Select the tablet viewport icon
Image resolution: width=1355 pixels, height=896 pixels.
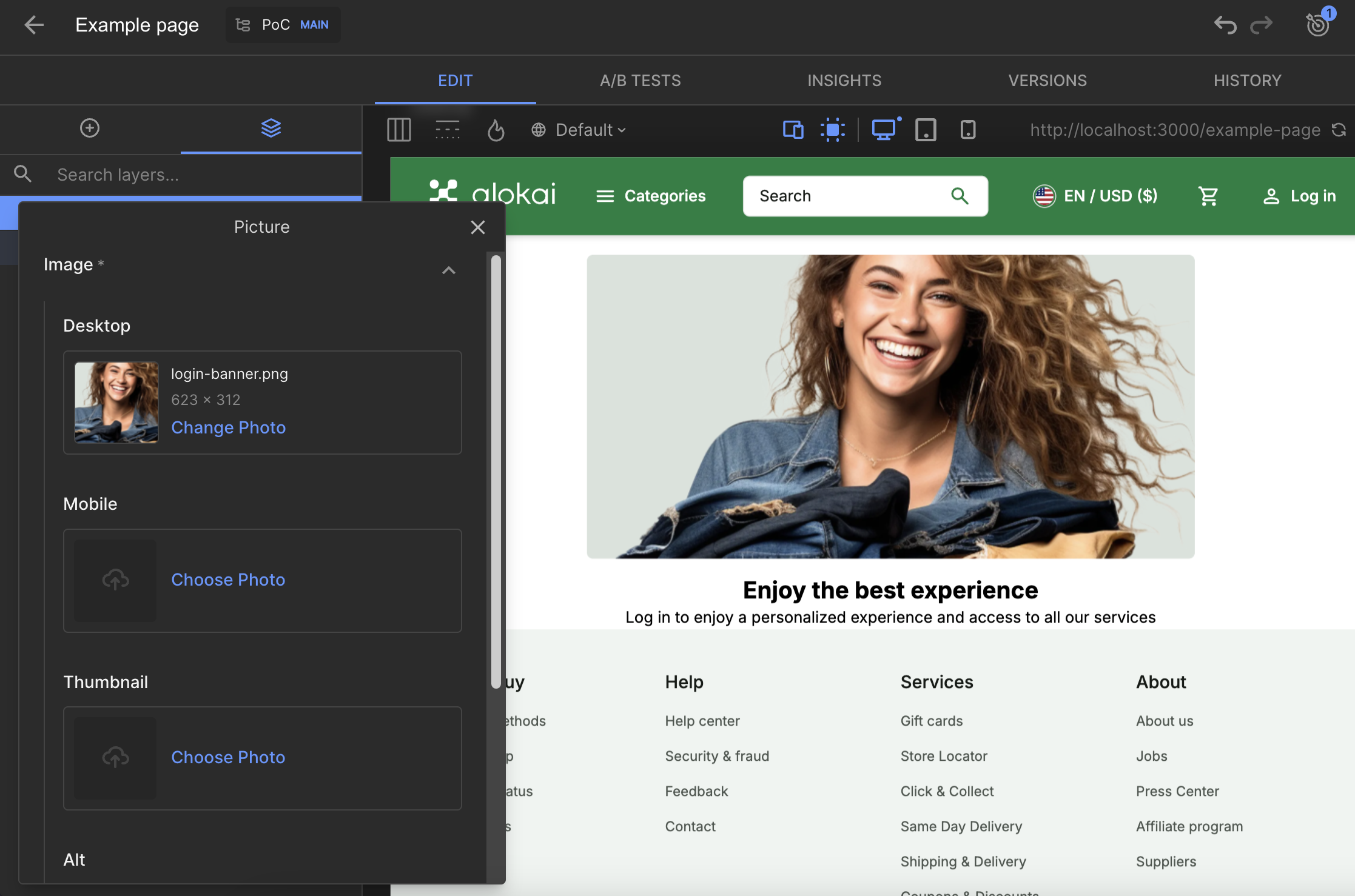coord(926,130)
